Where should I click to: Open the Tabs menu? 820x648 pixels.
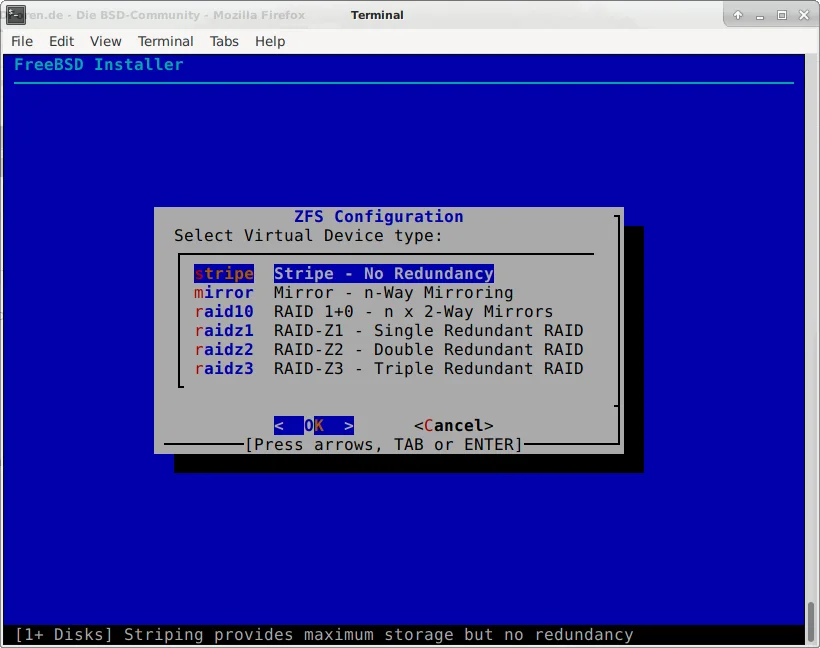224,41
